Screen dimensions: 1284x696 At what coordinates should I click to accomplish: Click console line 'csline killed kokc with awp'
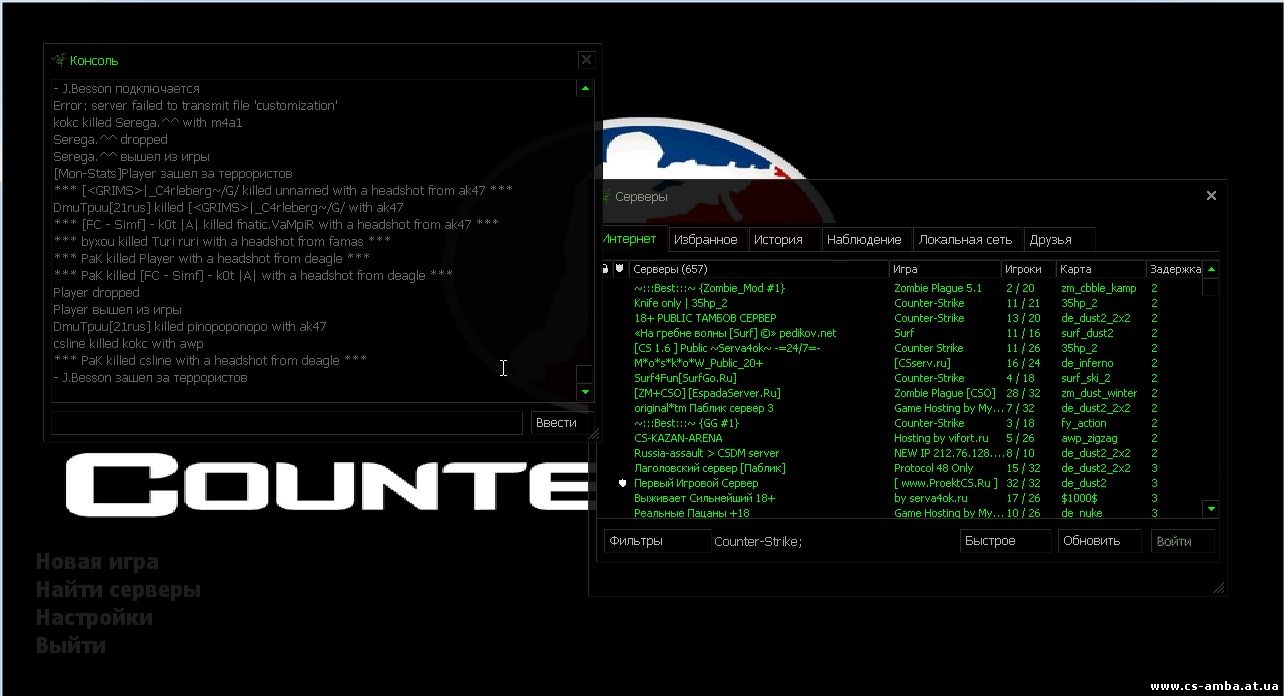tap(128, 343)
